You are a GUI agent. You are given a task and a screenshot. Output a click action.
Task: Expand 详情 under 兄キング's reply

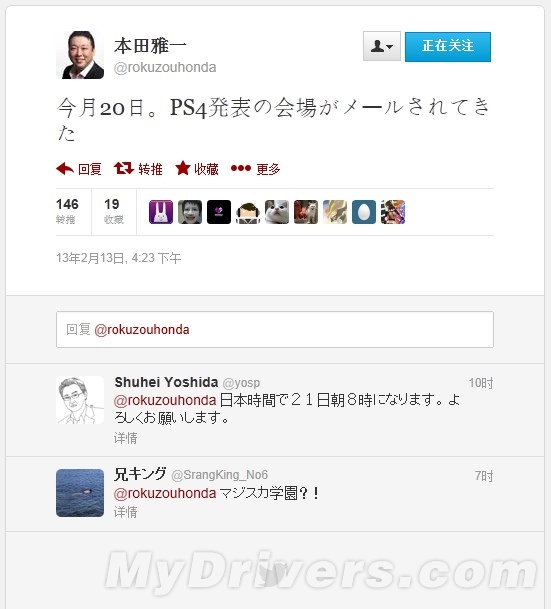click(125, 512)
